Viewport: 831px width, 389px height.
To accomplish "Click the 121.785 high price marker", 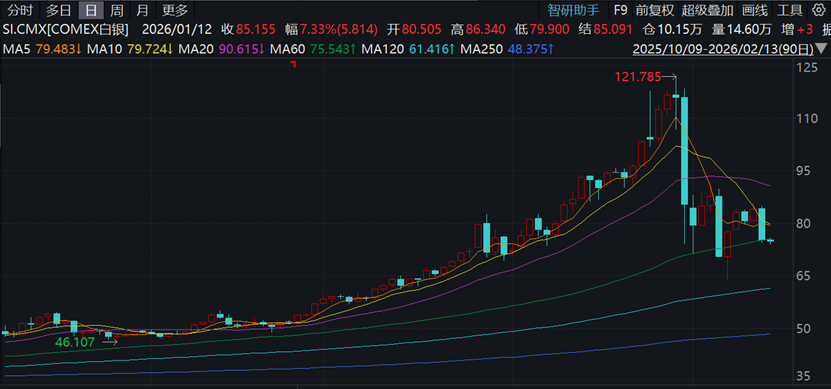I will [x=638, y=77].
